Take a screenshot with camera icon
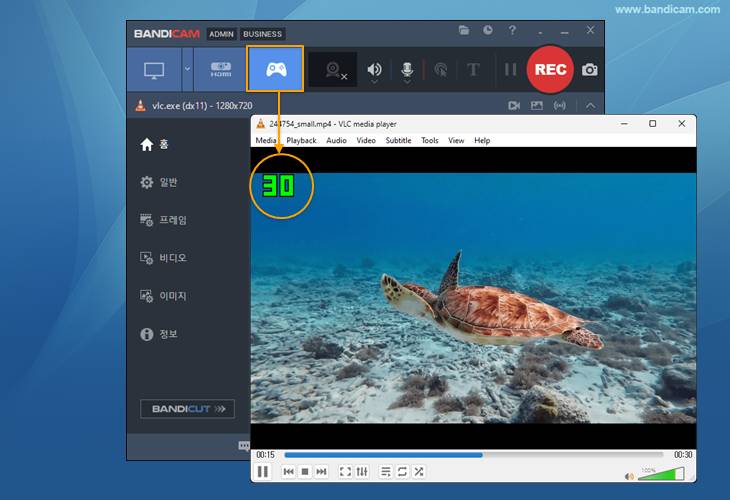This screenshot has width=730, height=500. click(x=590, y=70)
